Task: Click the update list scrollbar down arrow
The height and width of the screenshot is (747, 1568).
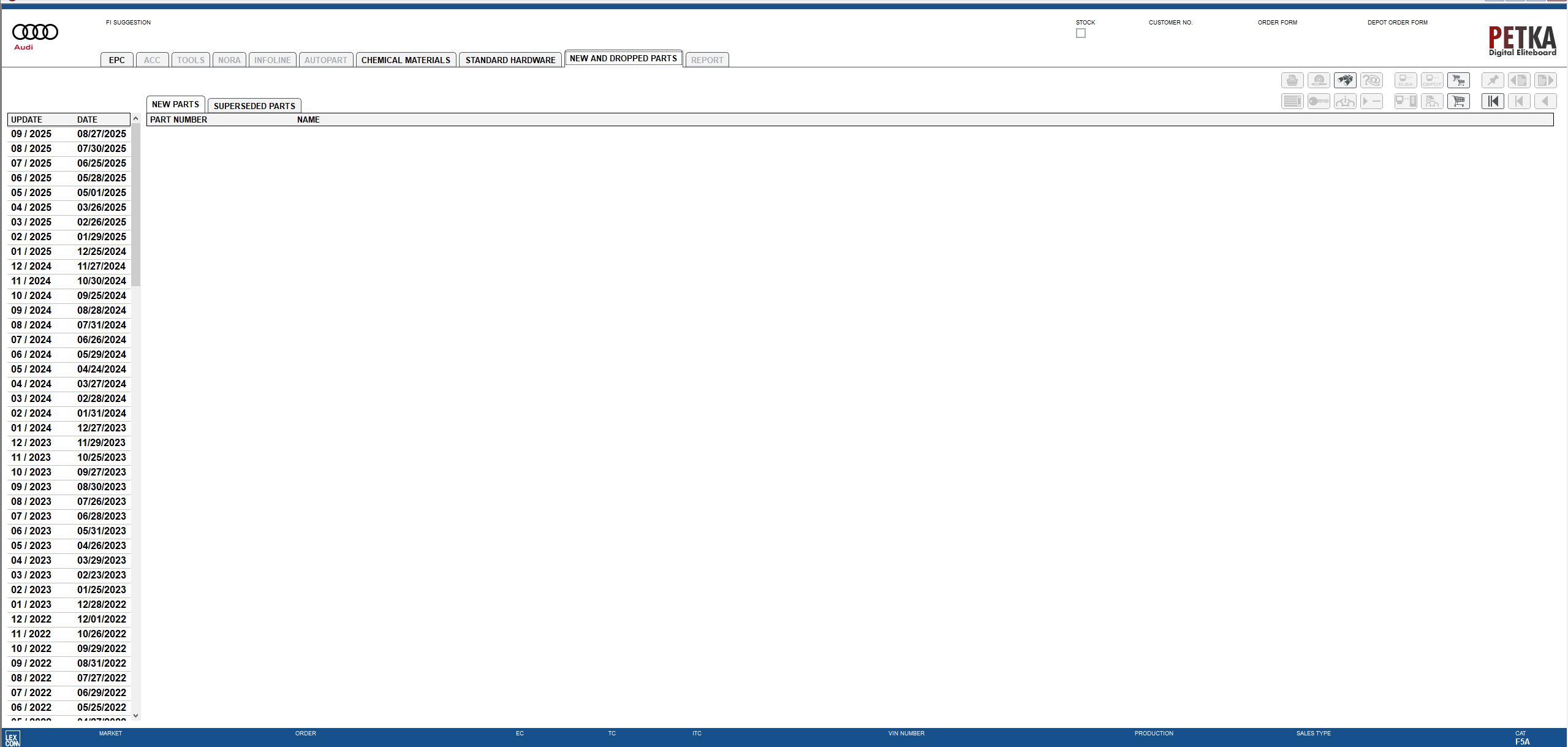Action: pos(135,715)
